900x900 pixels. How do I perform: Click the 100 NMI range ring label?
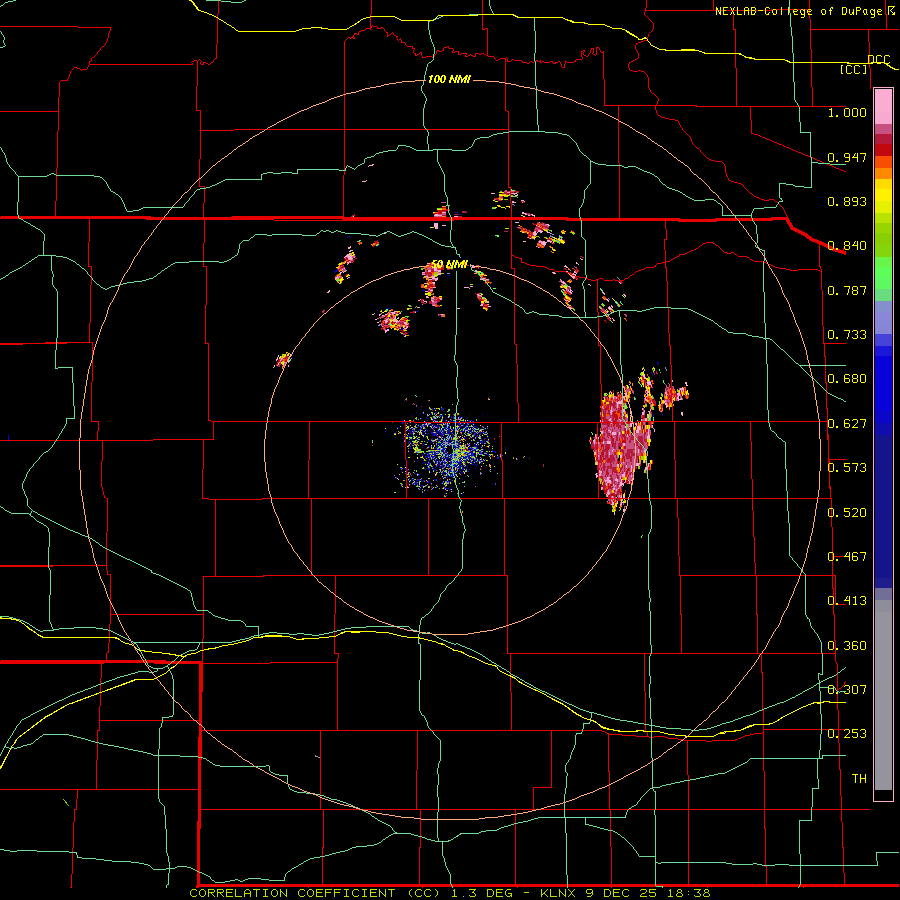(x=449, y=79)
